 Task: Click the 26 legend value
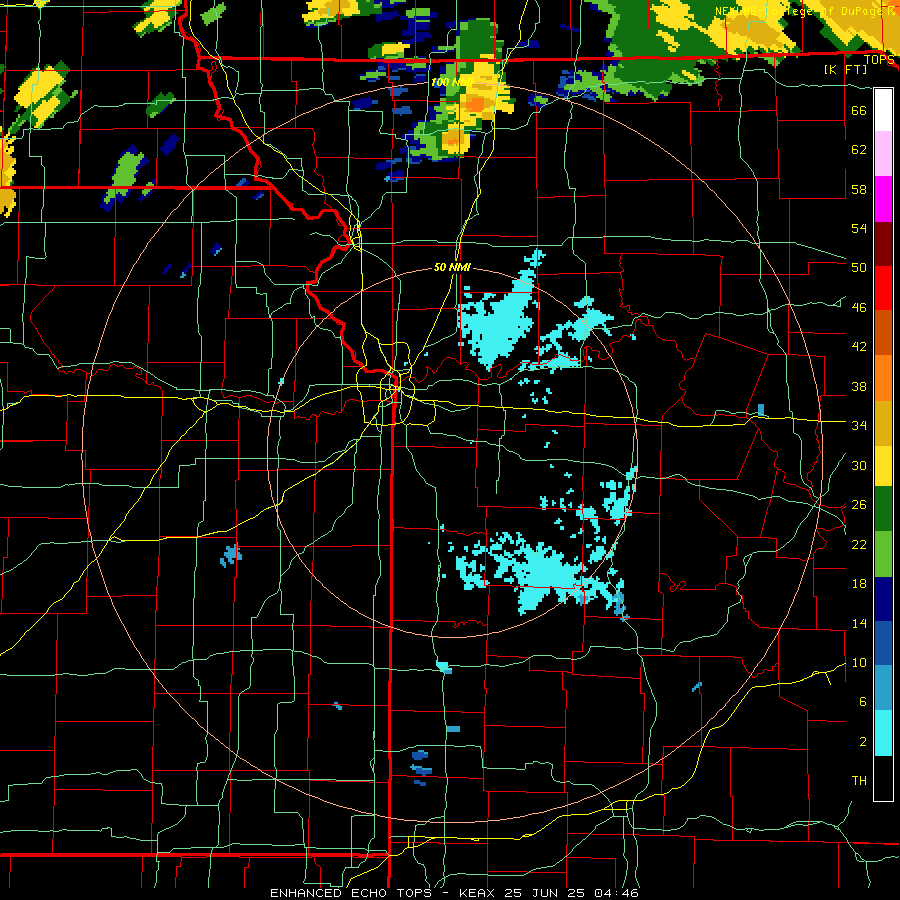859,505
